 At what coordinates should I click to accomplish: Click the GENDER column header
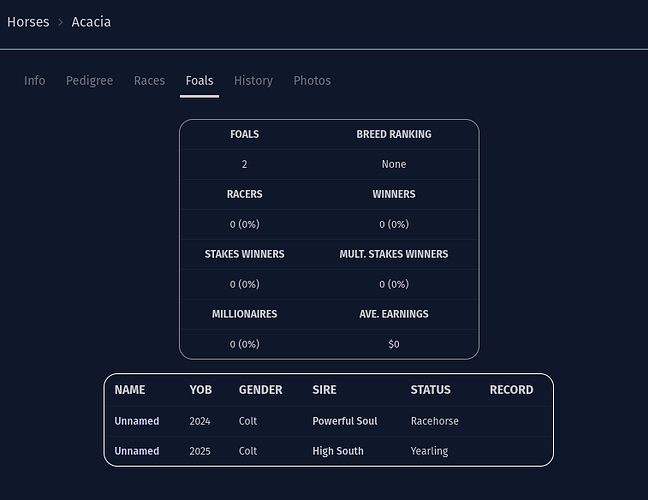pyautogui.click(x=260, y=390)
